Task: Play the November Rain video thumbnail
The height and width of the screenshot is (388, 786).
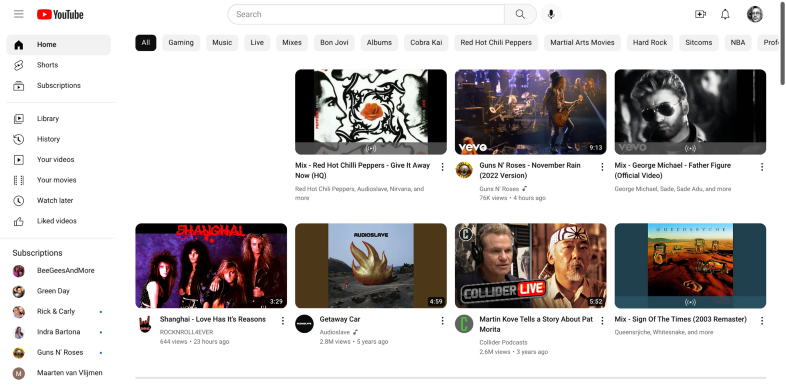Action: point(531,112)
